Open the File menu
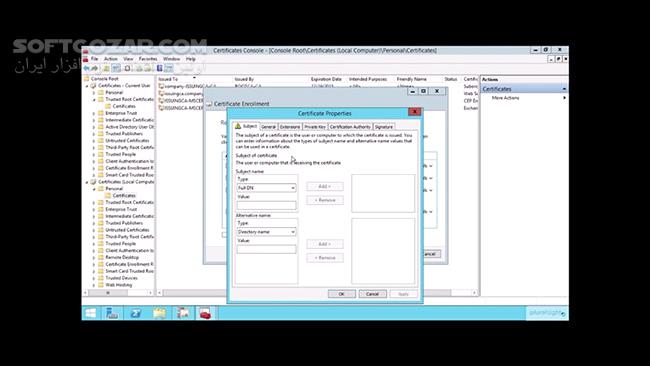Viewport: 650px width, 366px height. 95,59
